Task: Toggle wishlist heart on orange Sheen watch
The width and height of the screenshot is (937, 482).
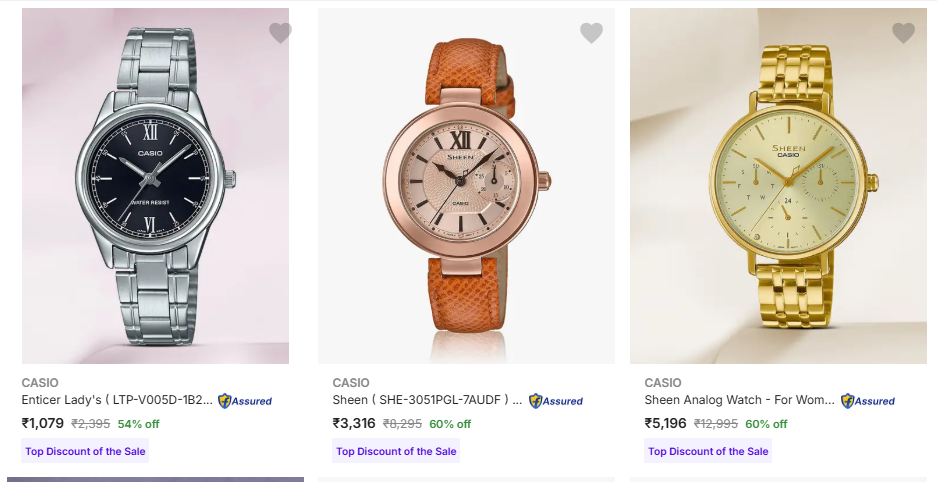Action: click(591, 33)
